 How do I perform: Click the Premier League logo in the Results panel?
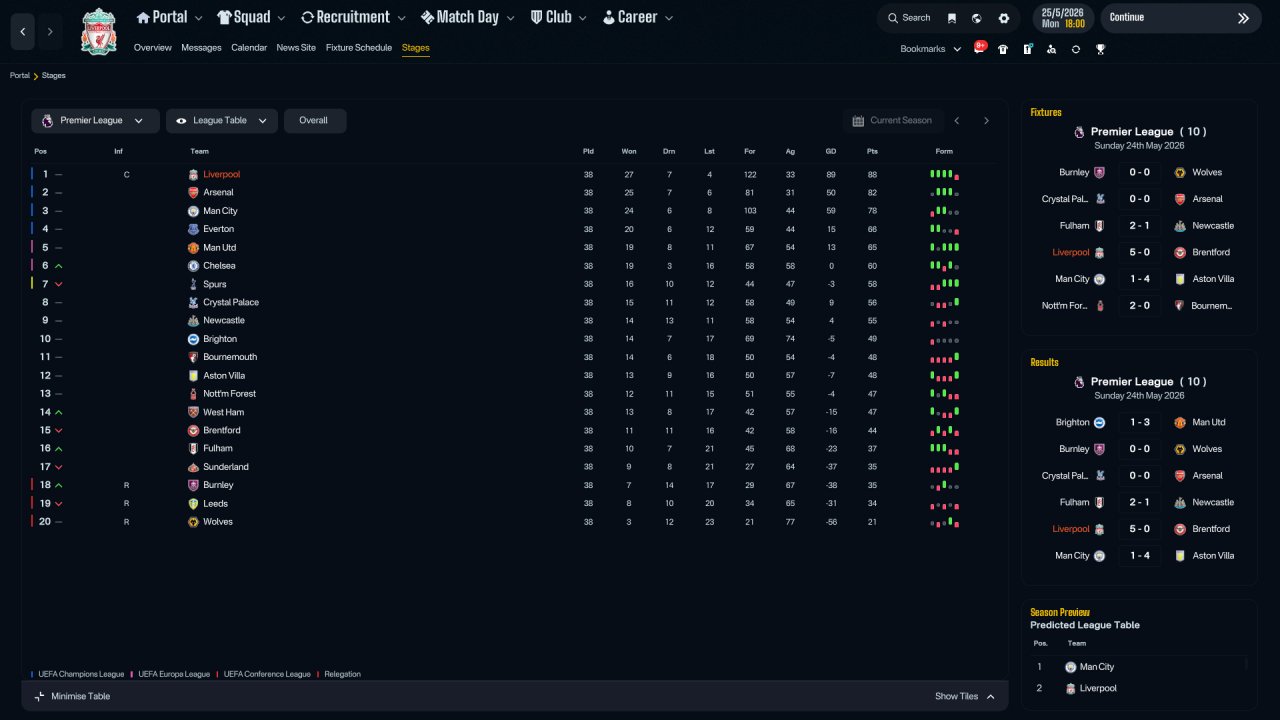click(1078, 382)
